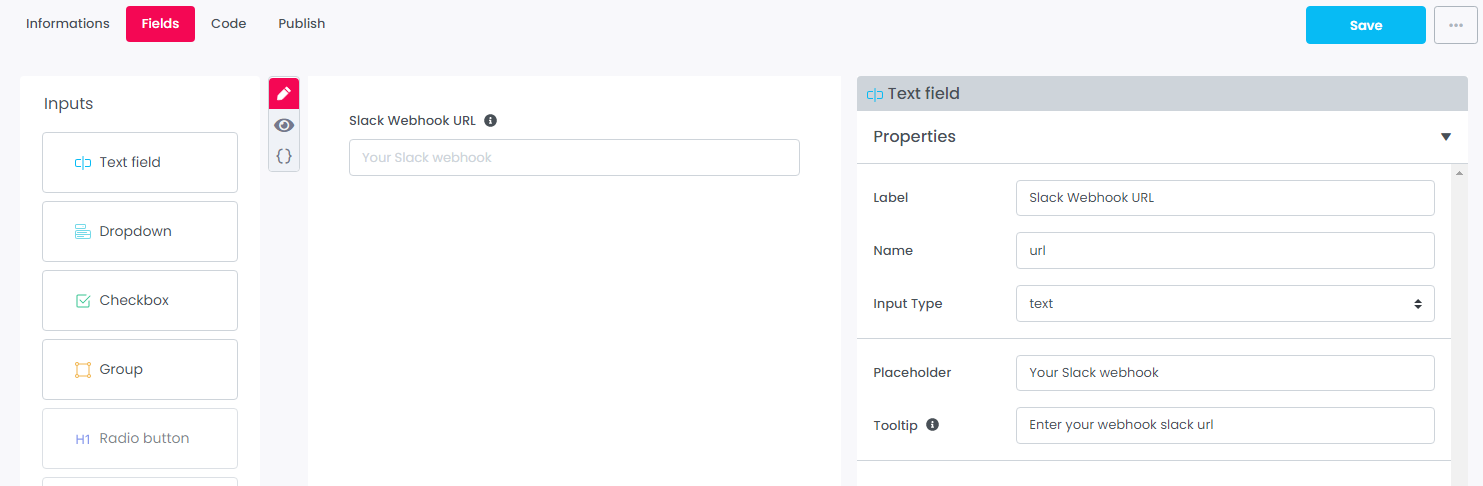Edit the Placeholder property field
The height and width of the screenshot is (486, 1483).
(x=1224, y=373)
